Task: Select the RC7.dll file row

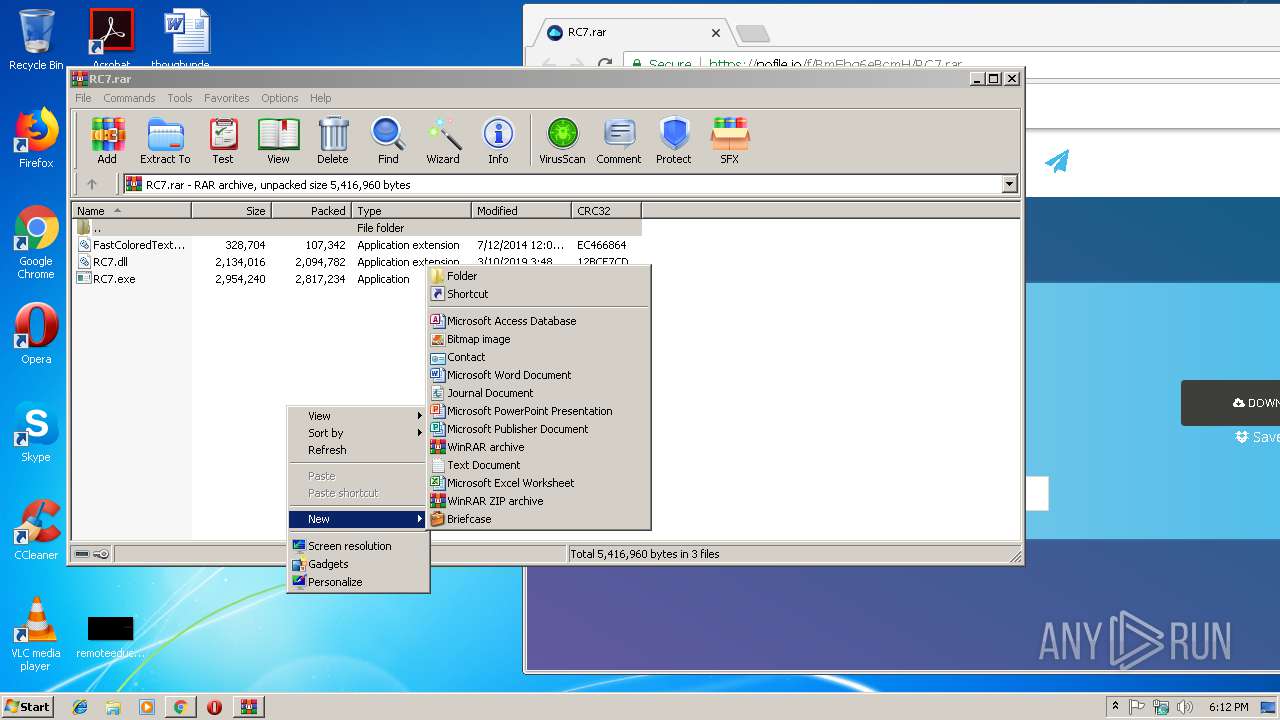Action: [358, 262]
